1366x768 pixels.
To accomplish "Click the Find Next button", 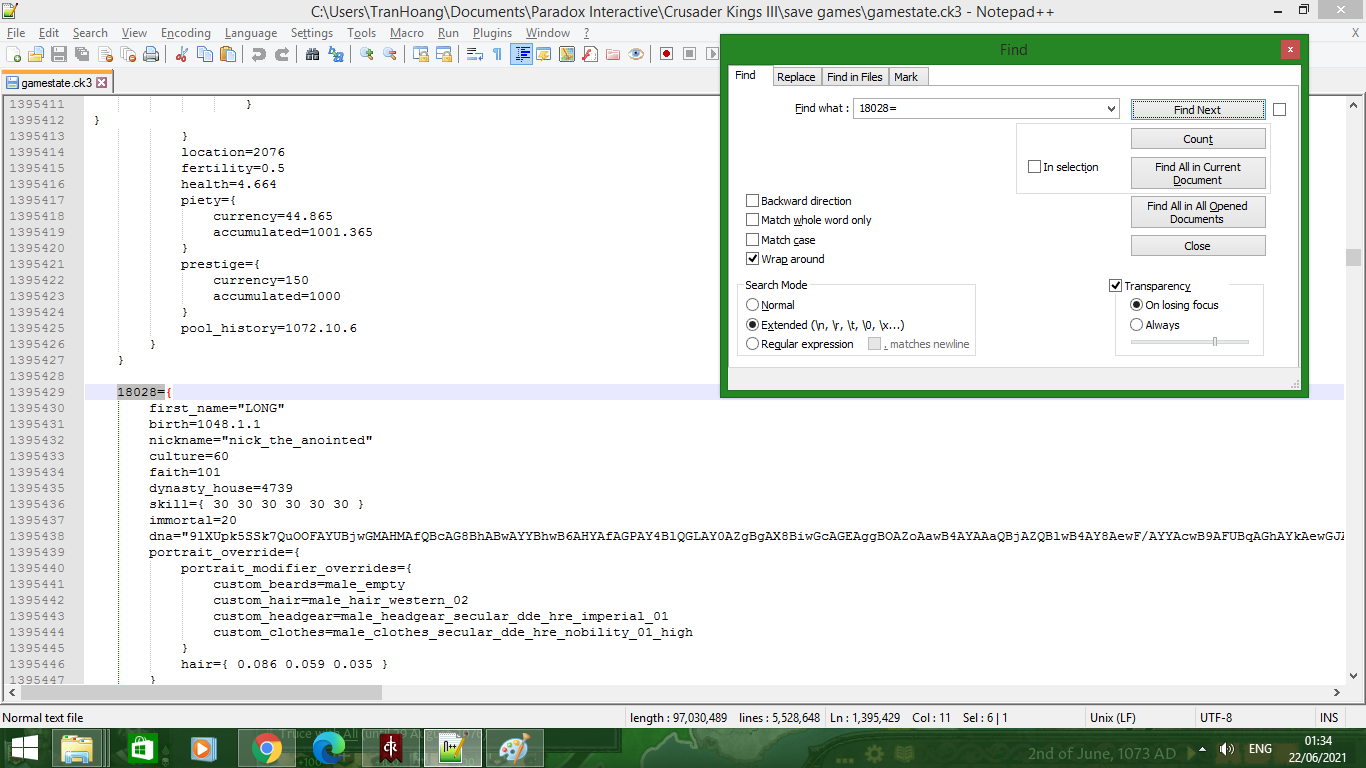I will (x=1198, y=110).
